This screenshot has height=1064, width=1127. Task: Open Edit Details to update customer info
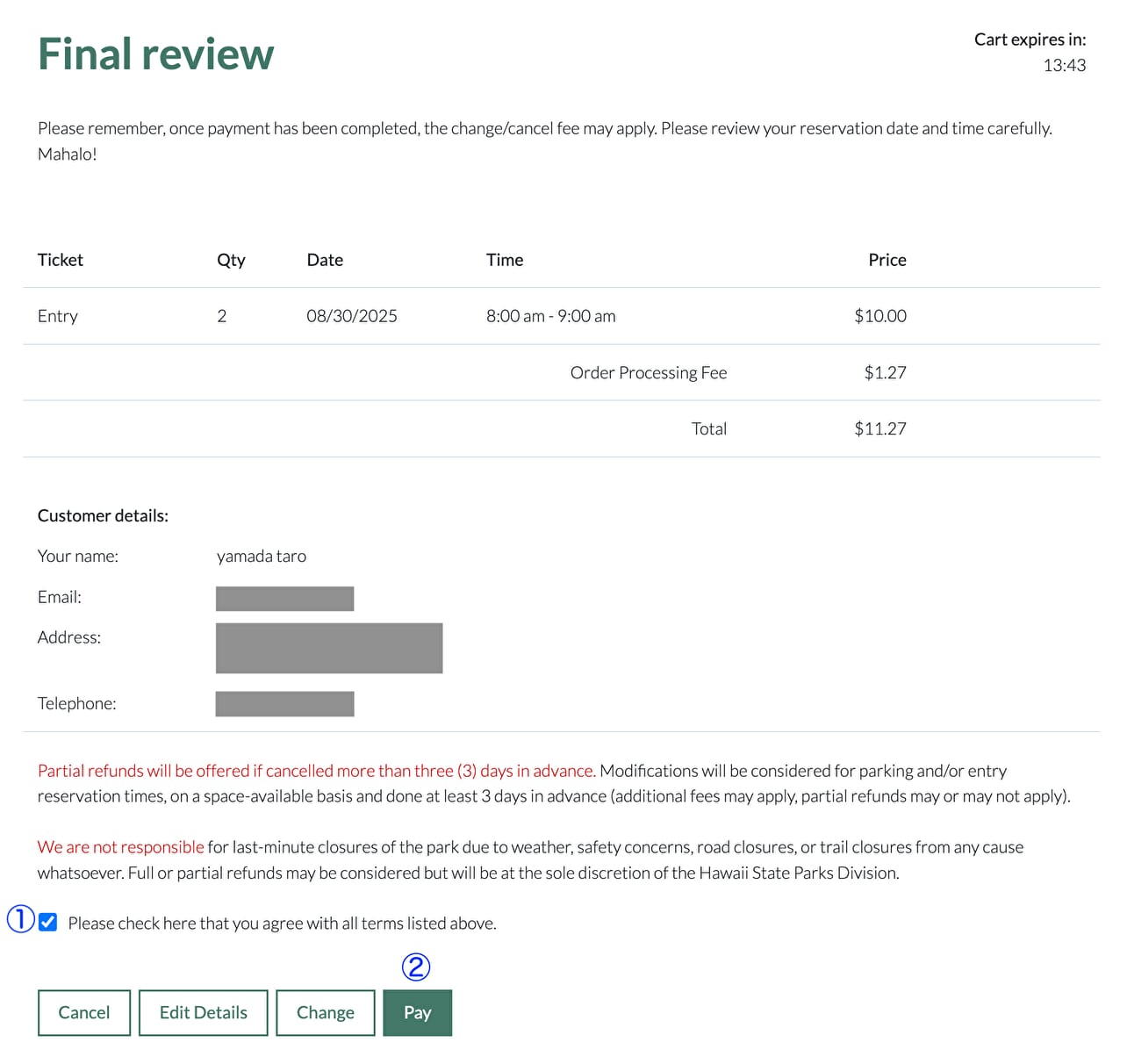203,1012
